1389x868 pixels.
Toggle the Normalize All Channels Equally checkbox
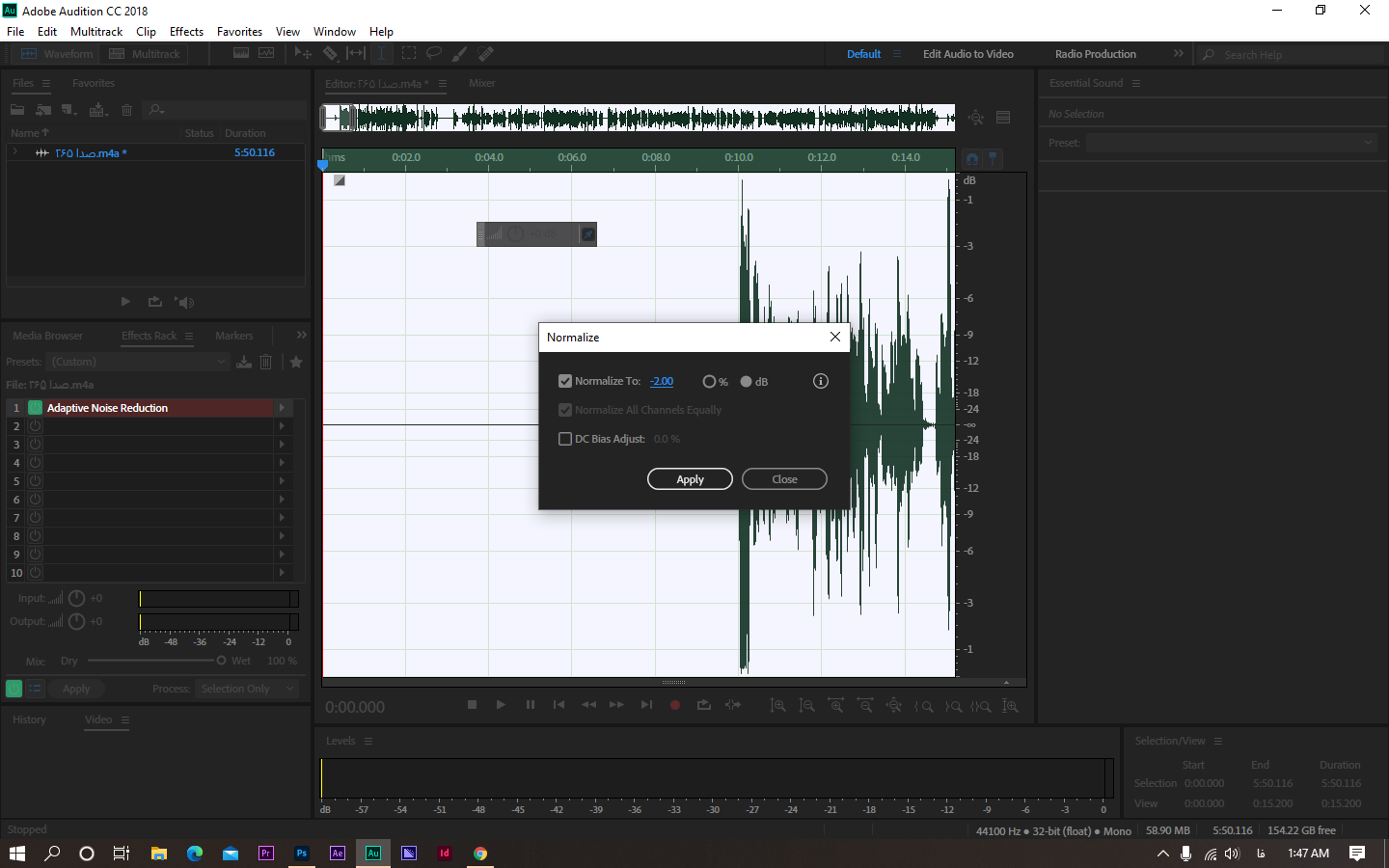pyautogui.click(x=565, y=410)
